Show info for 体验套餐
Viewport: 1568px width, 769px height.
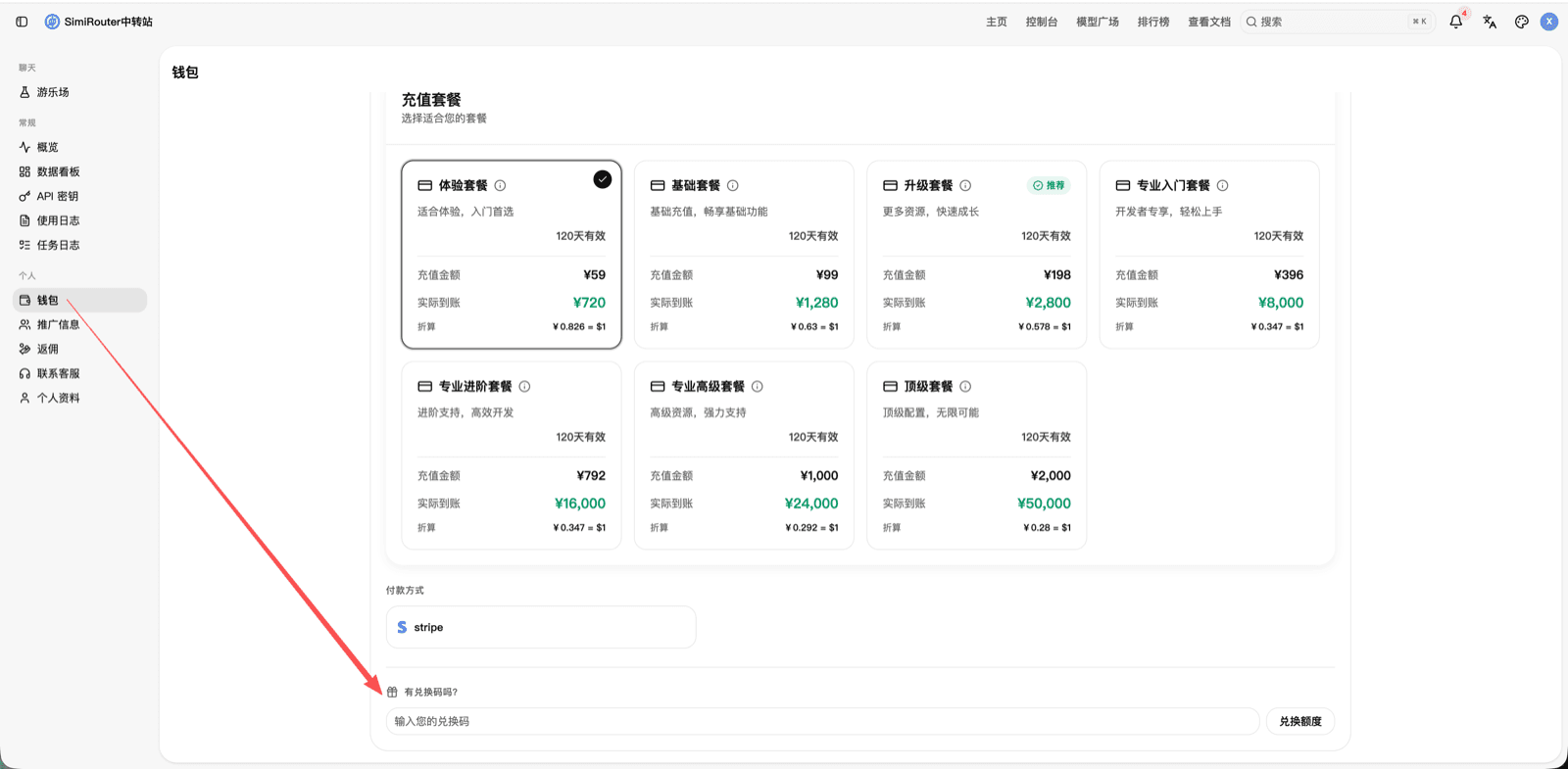point(500,185)
